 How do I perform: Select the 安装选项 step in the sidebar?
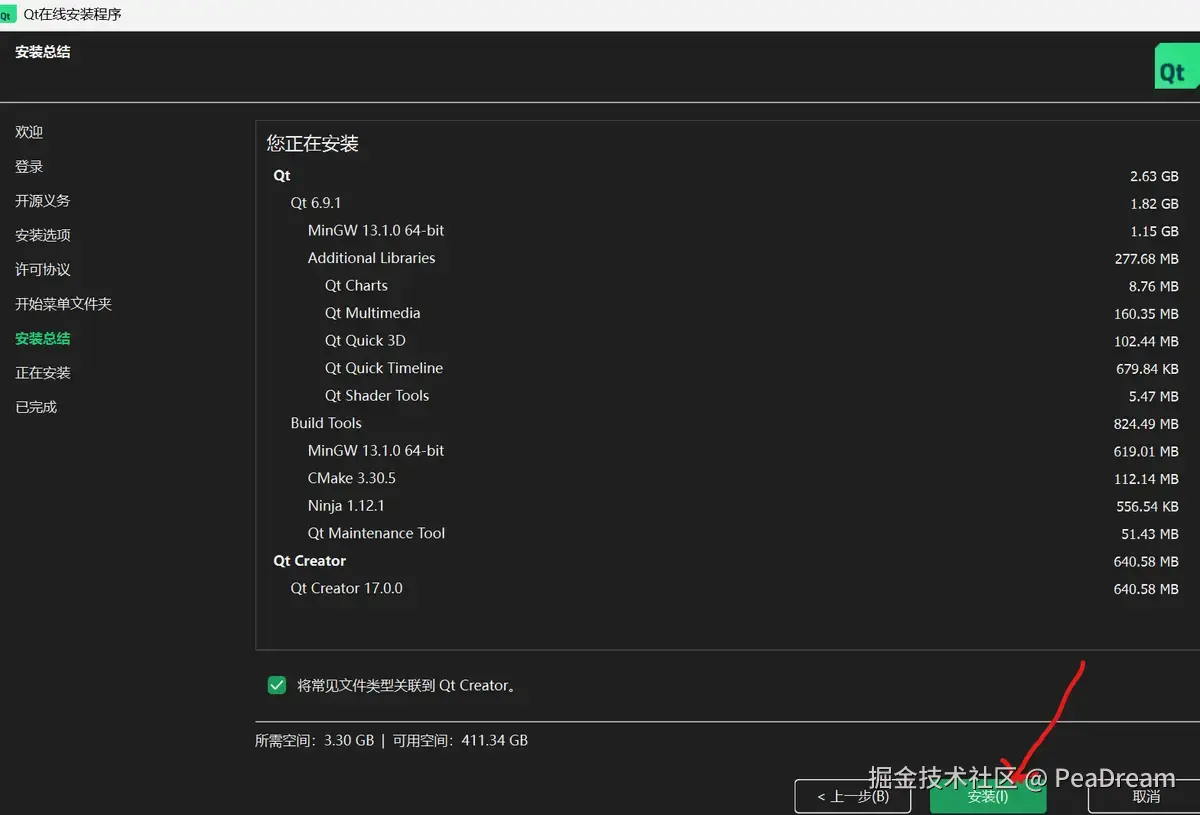pos(43,235)
